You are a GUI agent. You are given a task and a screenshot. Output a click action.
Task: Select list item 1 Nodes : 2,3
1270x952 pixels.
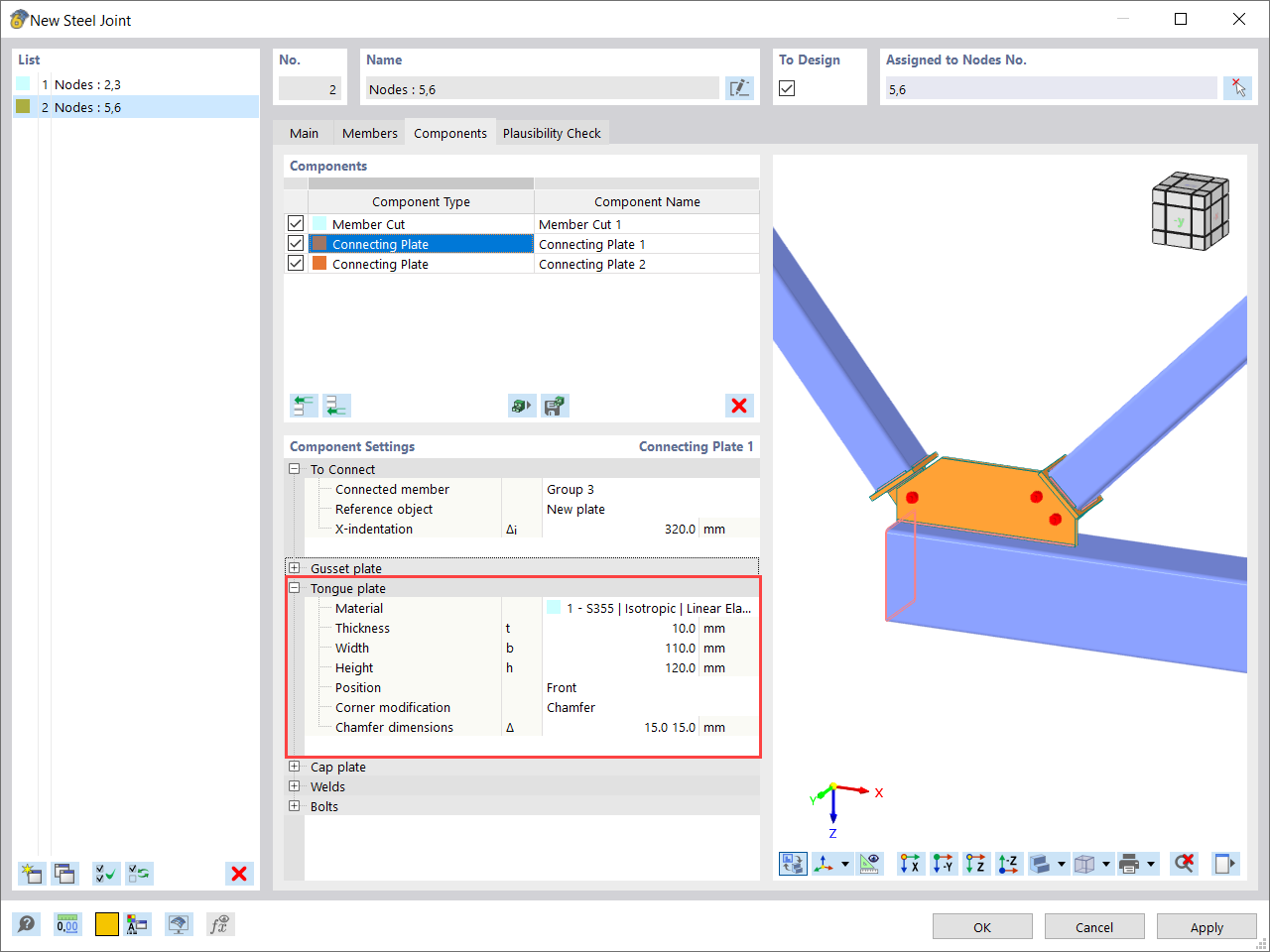coord(136,84)
